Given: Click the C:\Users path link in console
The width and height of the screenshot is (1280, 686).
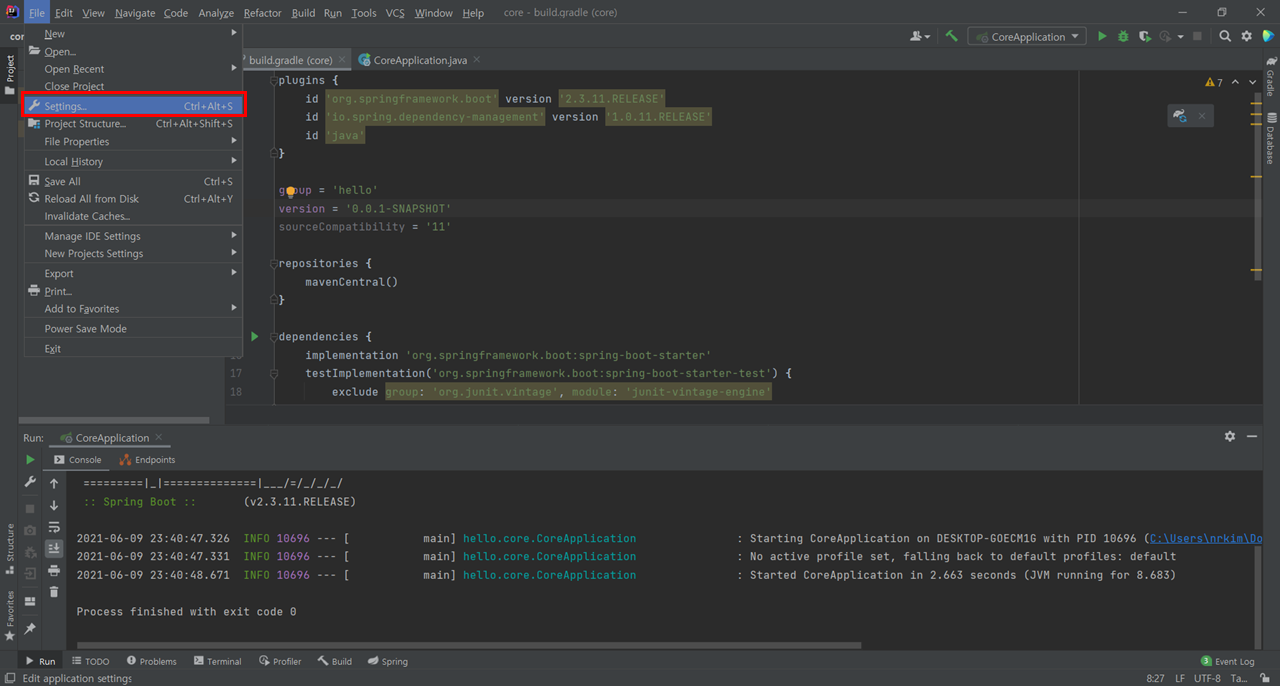Looking at the screenshot, I should [1206, 538].
